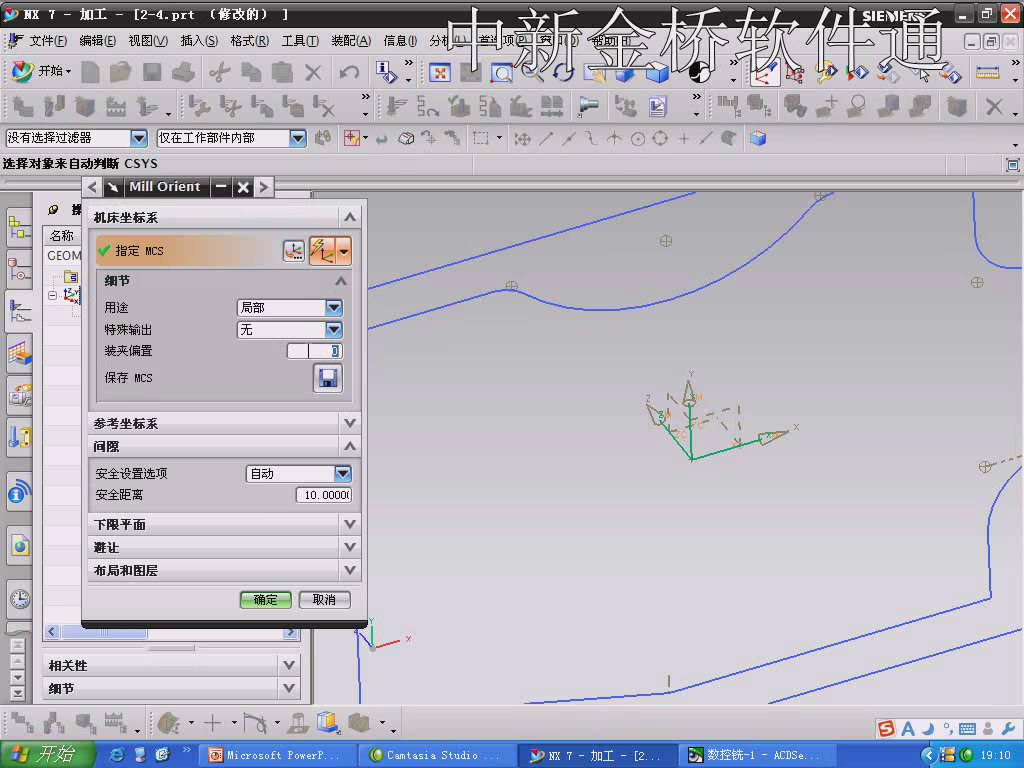Viewport: 1024px width, 768px height.
Task: Click the rectangle selection icon in selection bar
Action: 481,138
